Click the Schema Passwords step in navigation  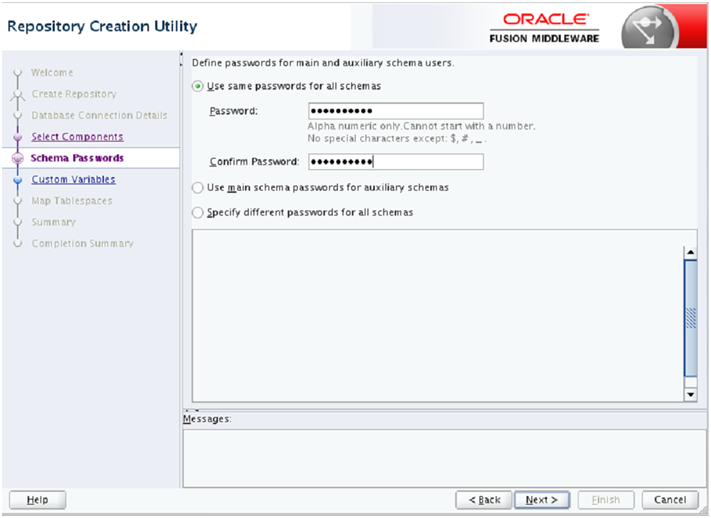pos(77,158)
